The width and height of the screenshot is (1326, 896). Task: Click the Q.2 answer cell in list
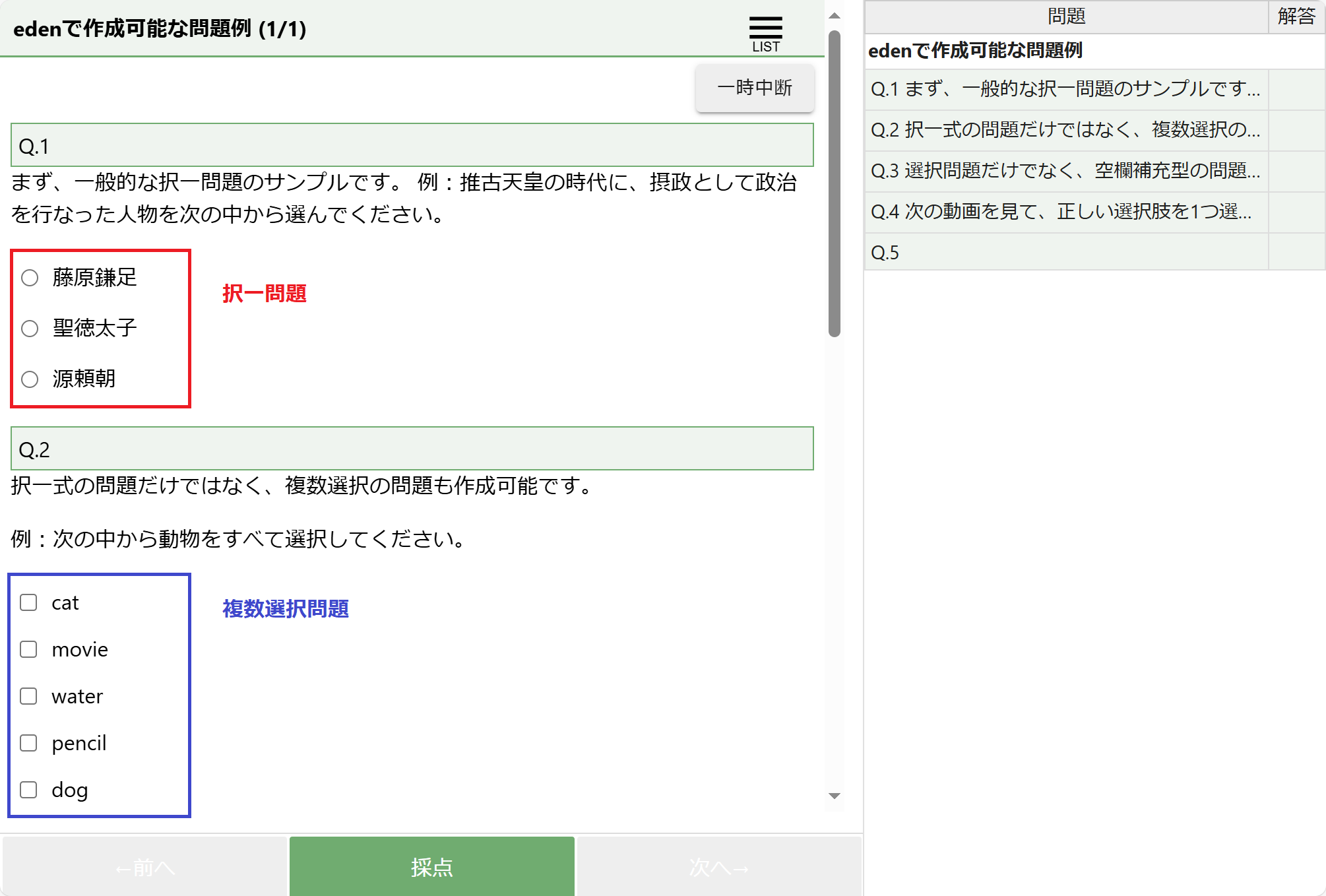click(x=1296, y=130)
